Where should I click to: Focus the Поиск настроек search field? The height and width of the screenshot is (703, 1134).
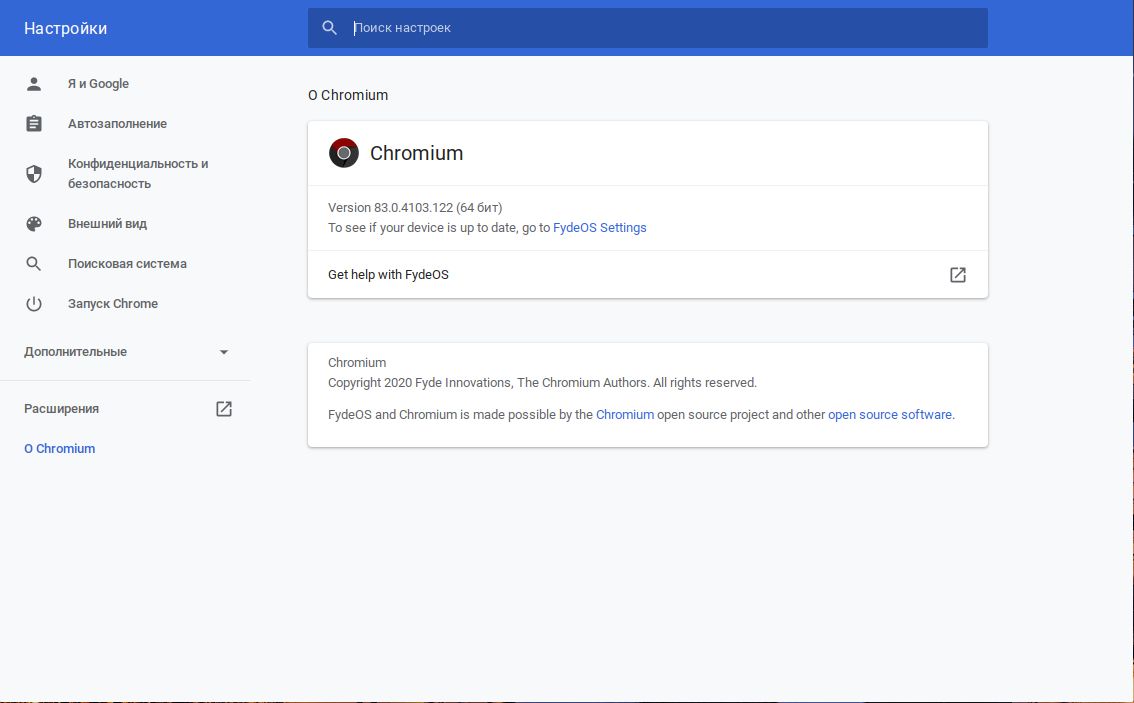tap(647, 28)
